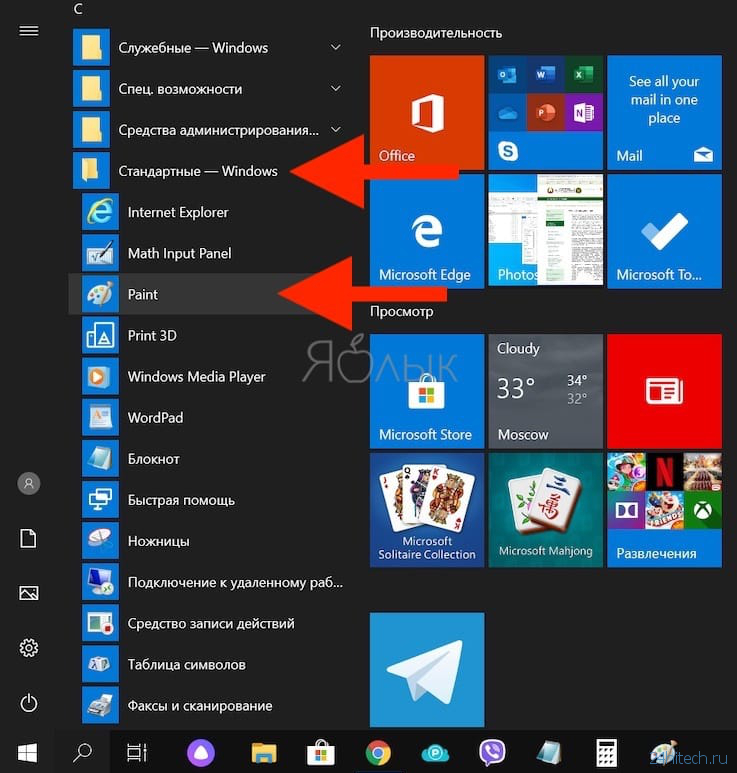This screenshot has width=737, height=773.
Task: Open Settings gear in Start sidebar
Action: click(29, 648)
